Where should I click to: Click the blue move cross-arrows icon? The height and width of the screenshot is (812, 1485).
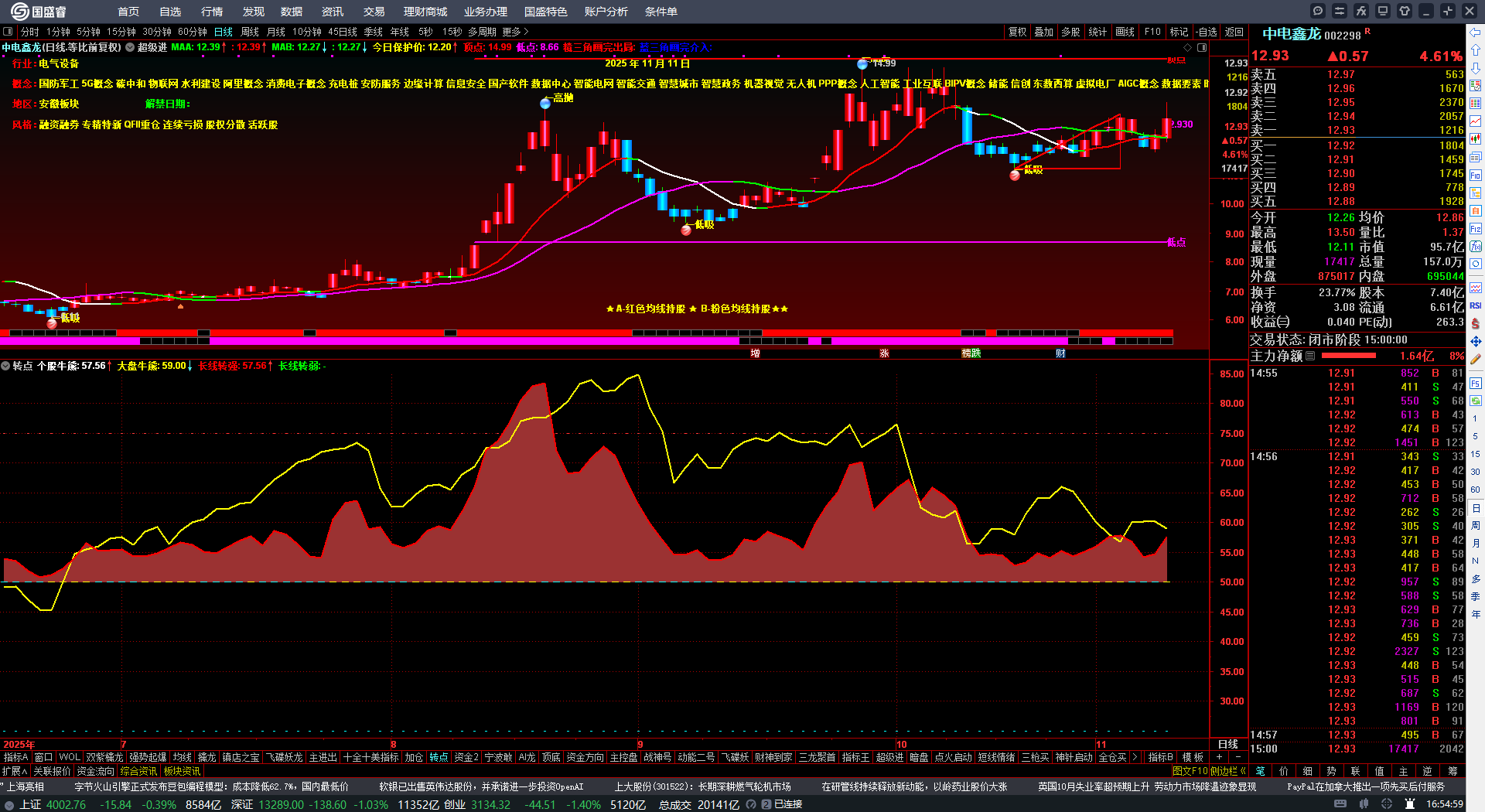click(1476, 341)
